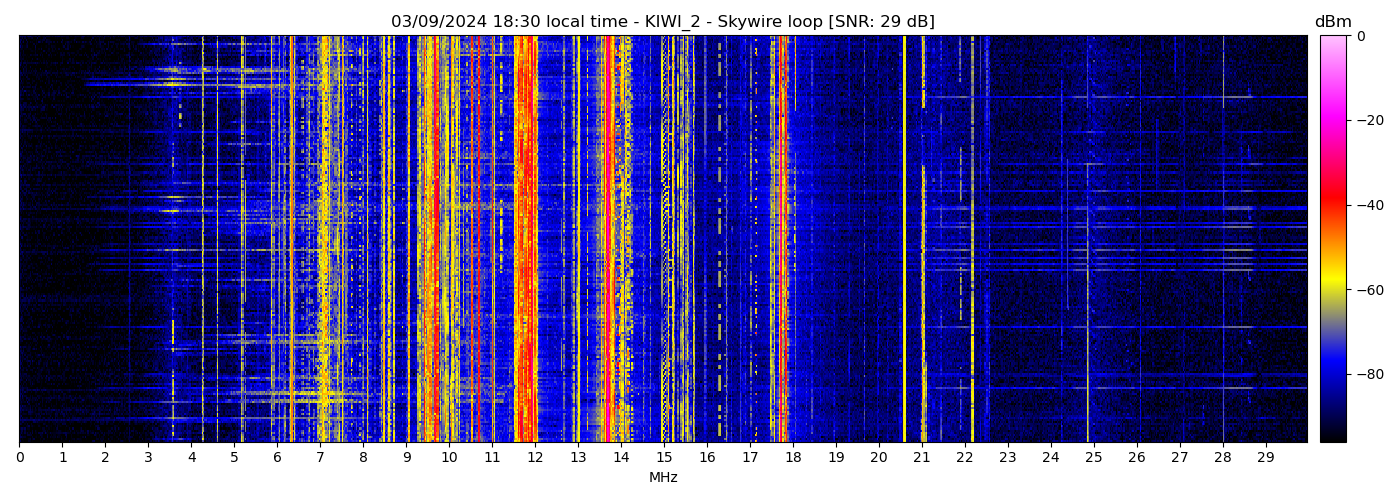The height and width of the screenshot is (500, 1400).
Task: Click the 0 MHz x-axis tick label
Action: pyautogui.click(x=19, y=457)
